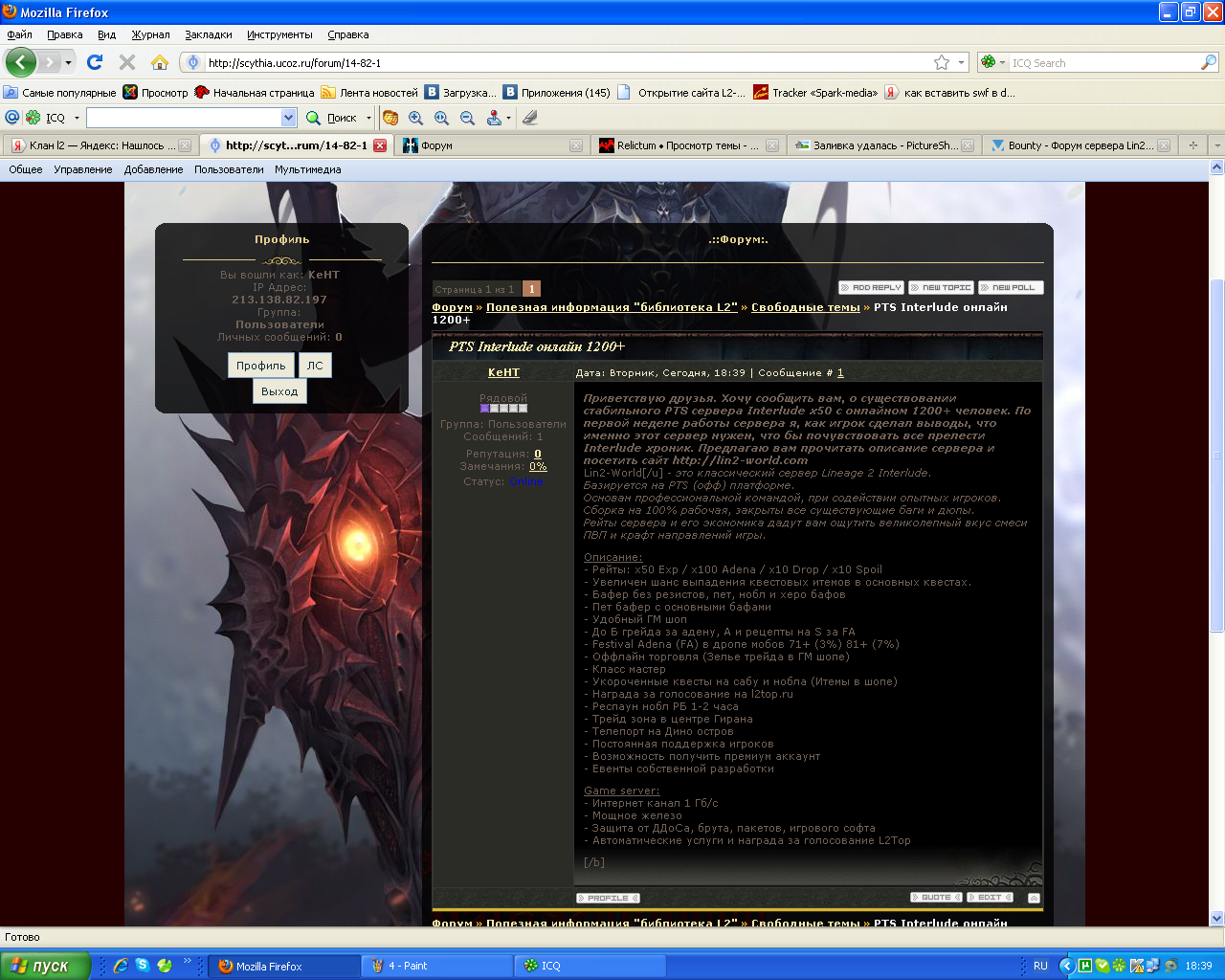Click the Forward navigation arrow

pyautogui.click(x=49, y=62)
